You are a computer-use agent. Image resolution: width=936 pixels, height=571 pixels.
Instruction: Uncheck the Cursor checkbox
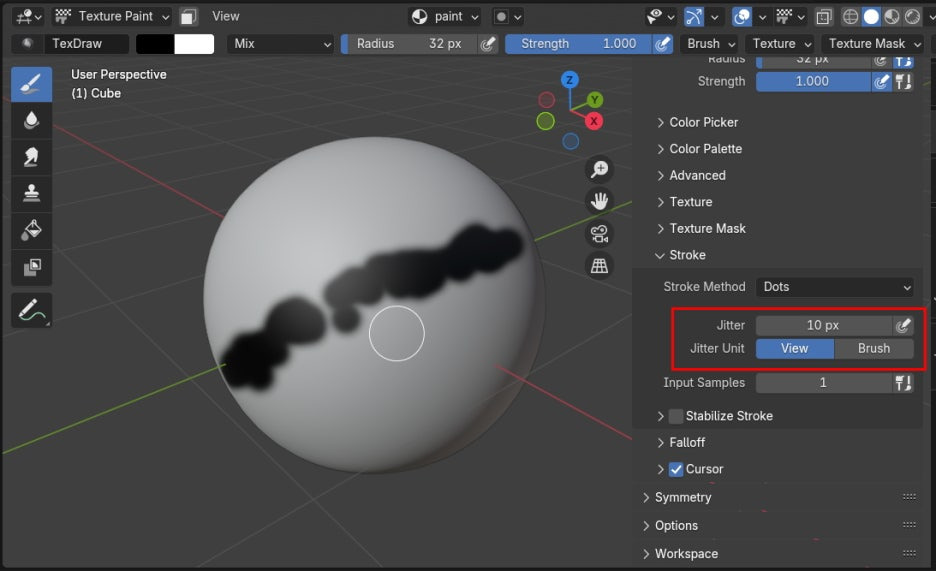(676, 470)
